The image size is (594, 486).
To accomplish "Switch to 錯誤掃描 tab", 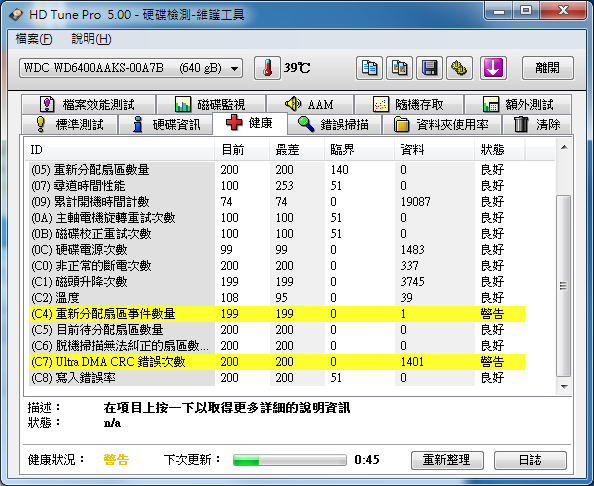I will tap(334, 124).
